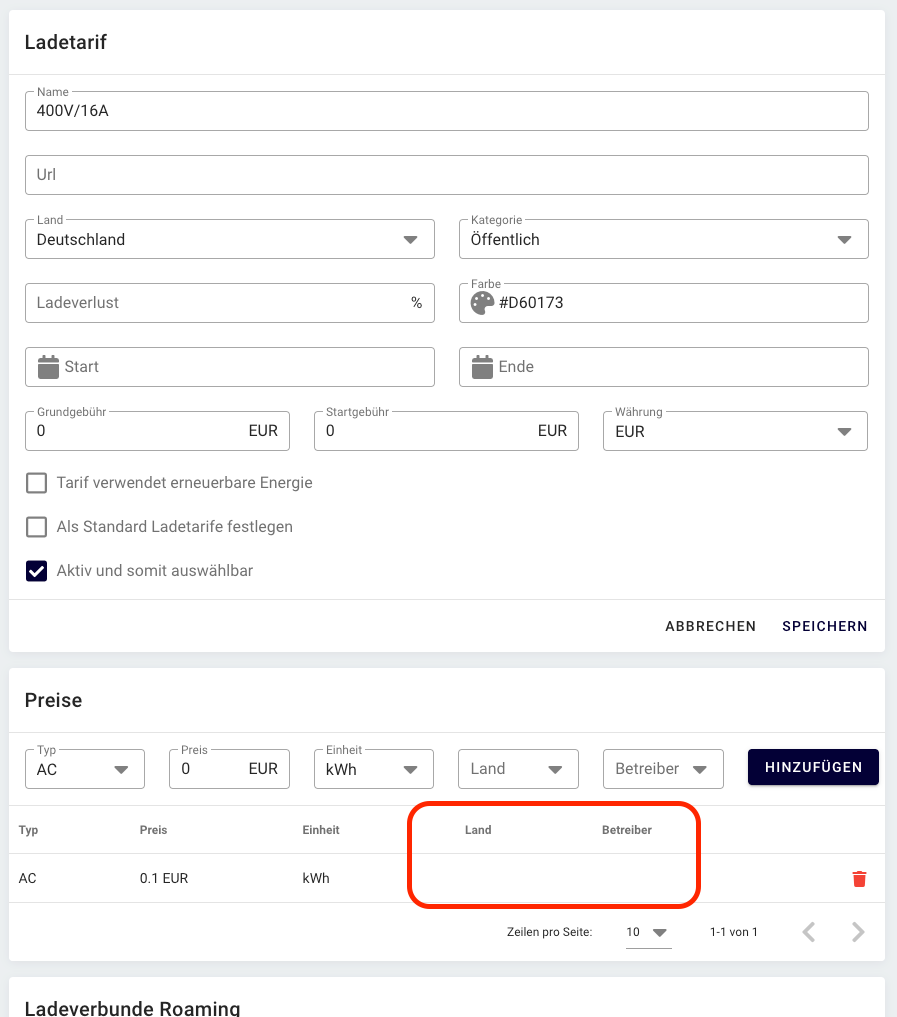Expand the Kategorie Öffentlich dropdown

(x=664, y=239)
